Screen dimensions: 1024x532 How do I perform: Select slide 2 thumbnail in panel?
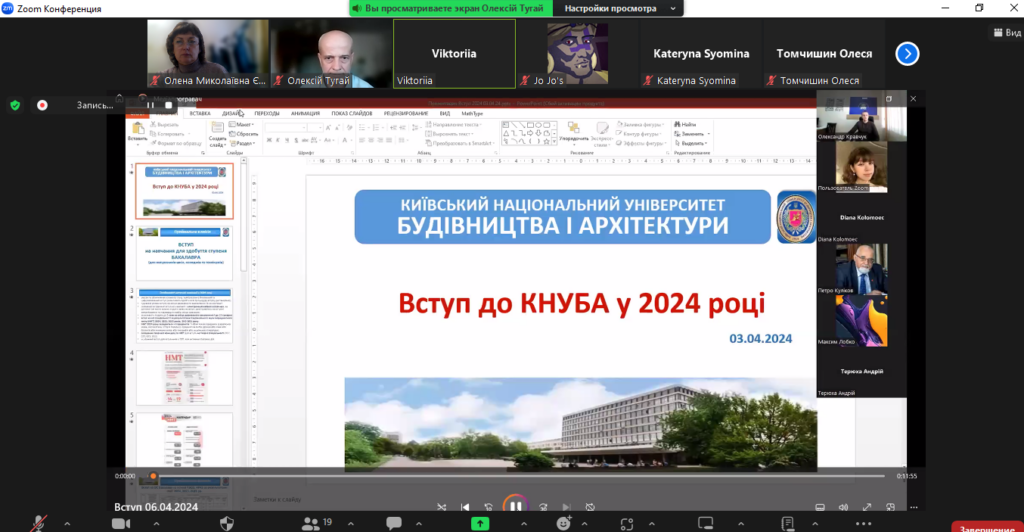pyautogui.click(x=184, y=253)
